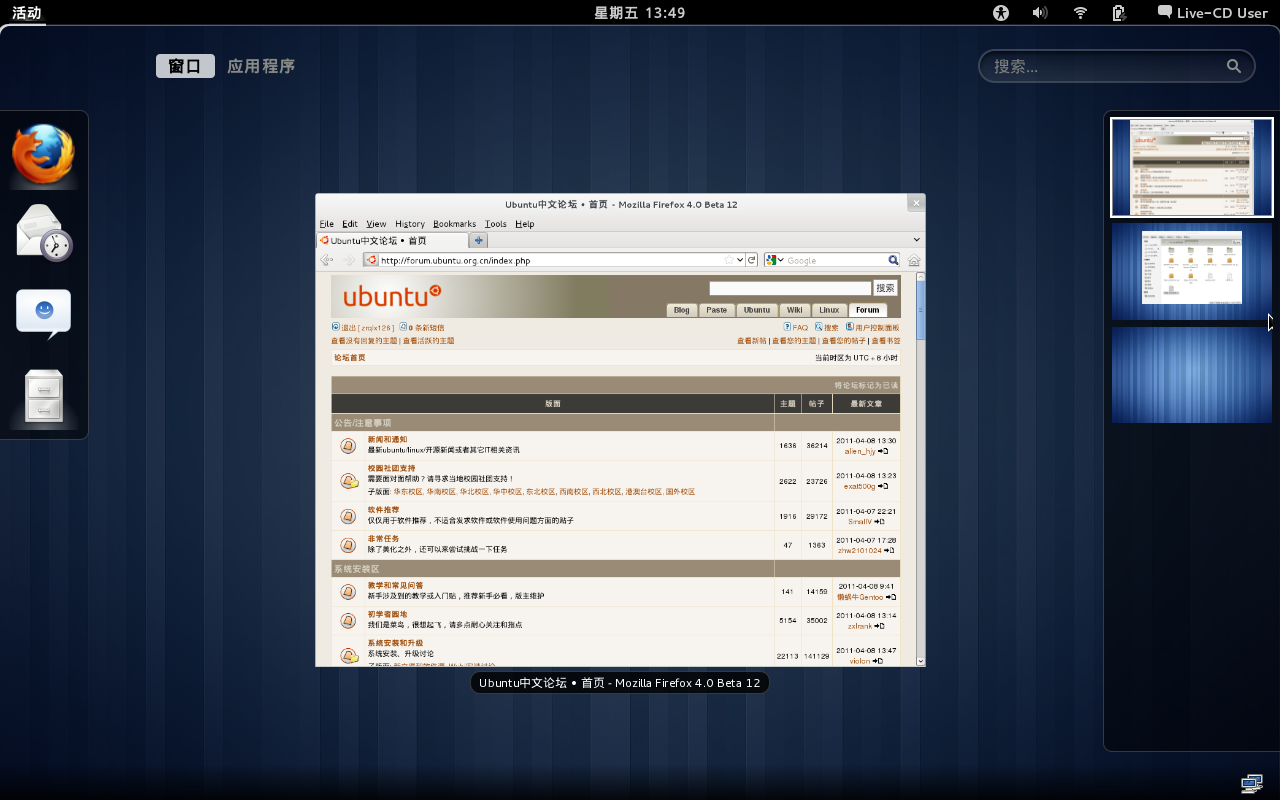Reload the forum page in Firefox
This screenshot has width=1280, height=800.
click(752, 260)
